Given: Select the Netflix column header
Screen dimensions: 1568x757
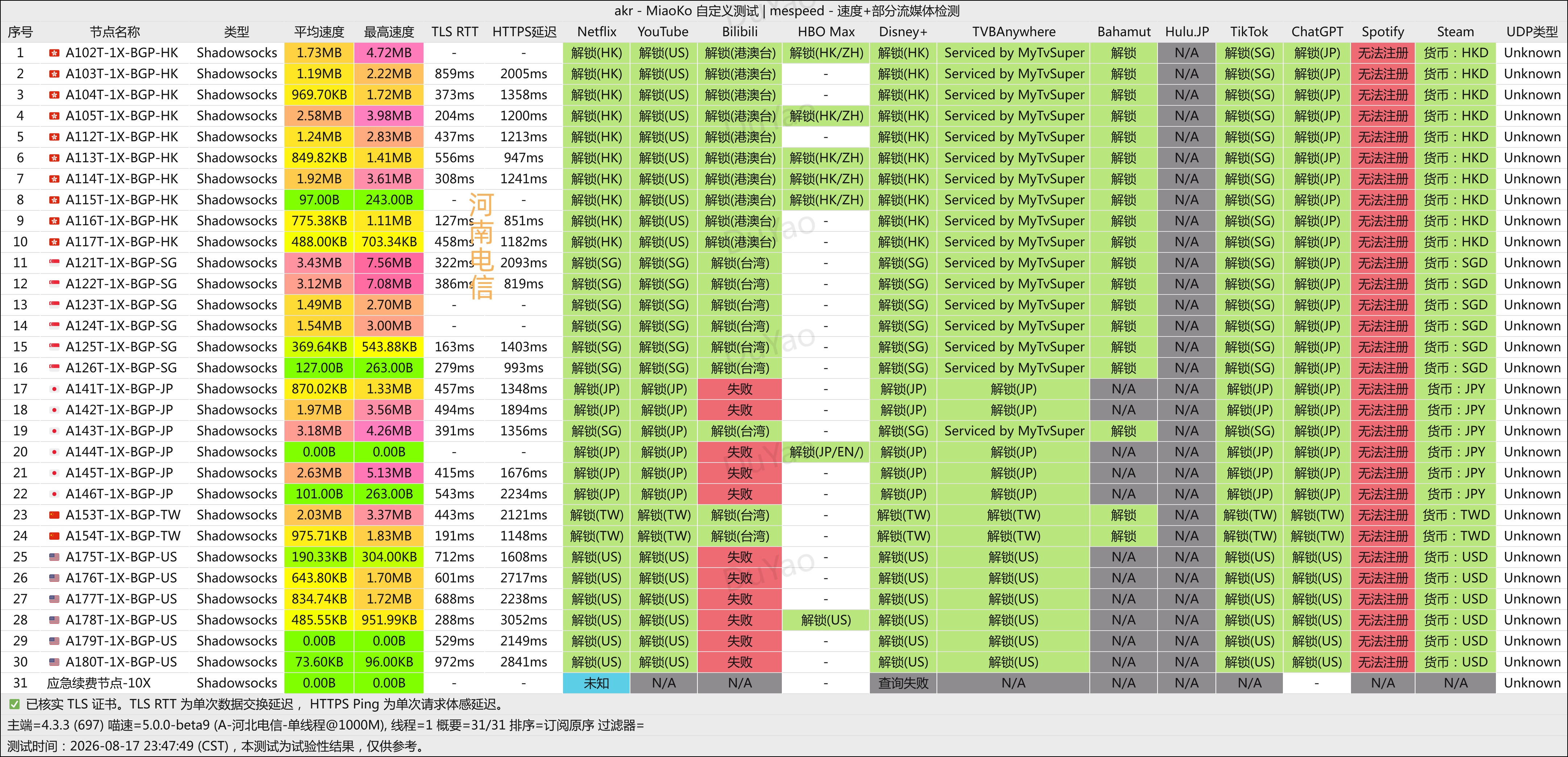Looking at the screenshot, I should (x=597, y=32).
